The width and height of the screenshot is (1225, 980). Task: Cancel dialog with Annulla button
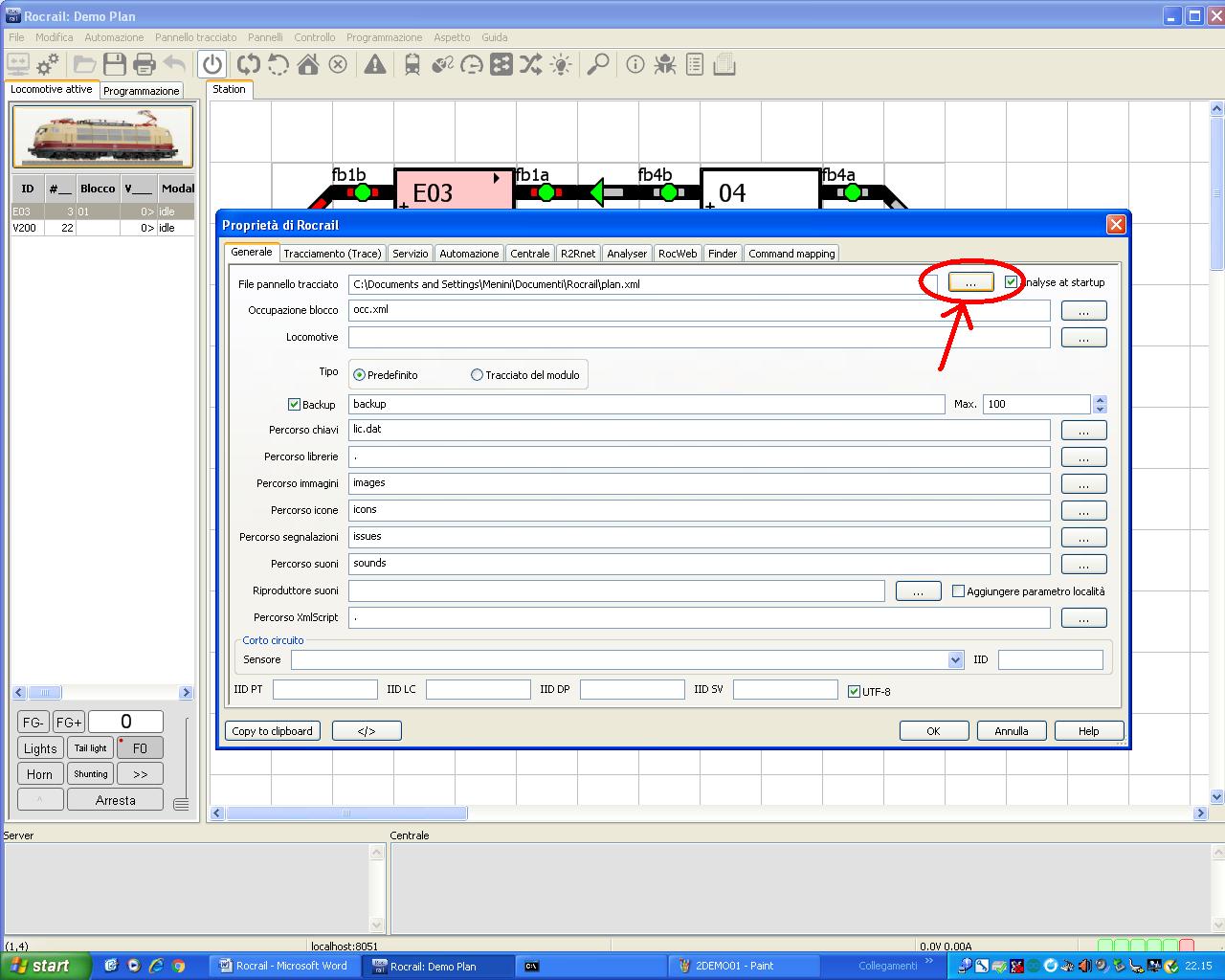(1011, 730)
